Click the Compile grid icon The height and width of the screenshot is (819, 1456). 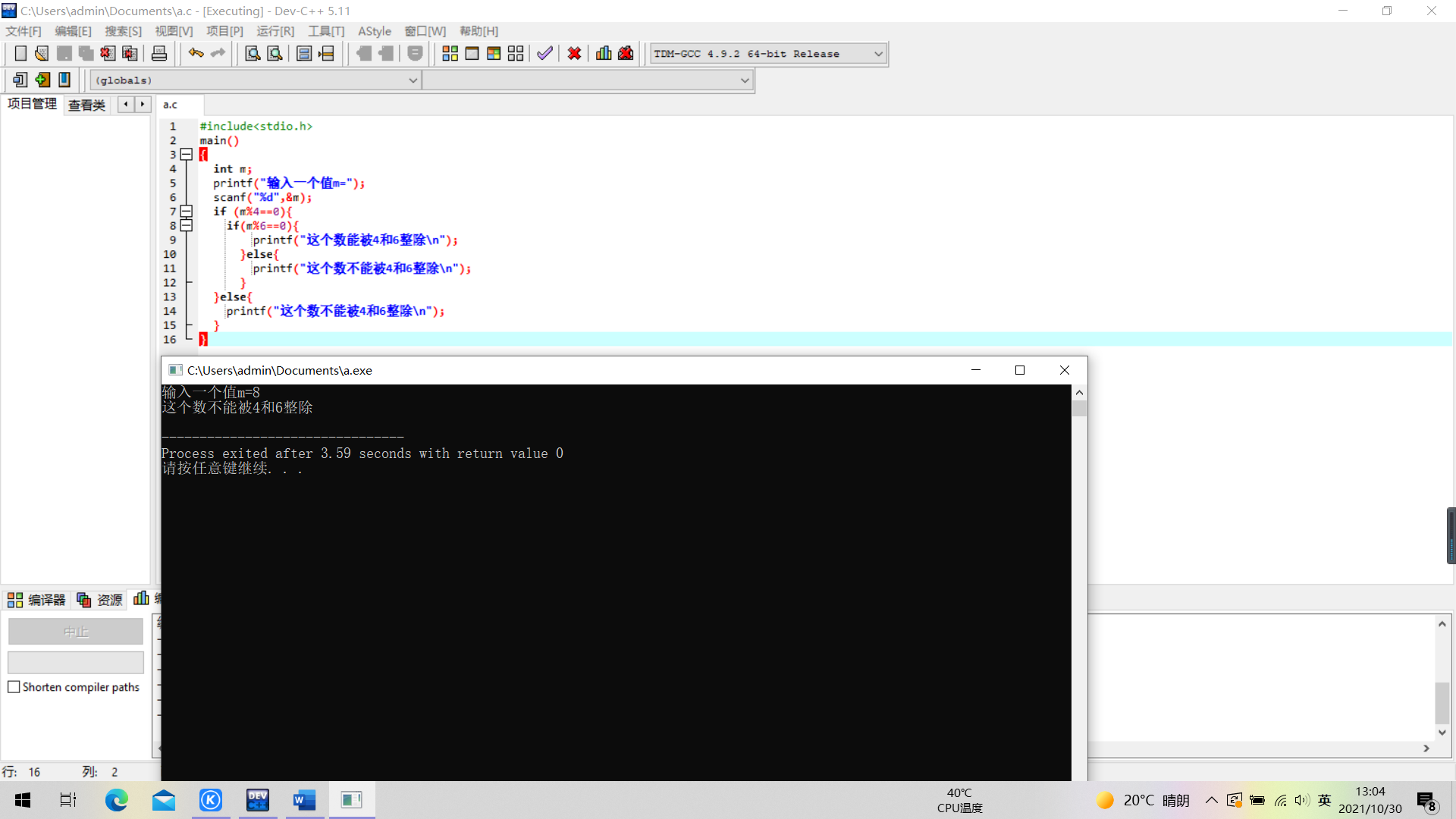450,54
